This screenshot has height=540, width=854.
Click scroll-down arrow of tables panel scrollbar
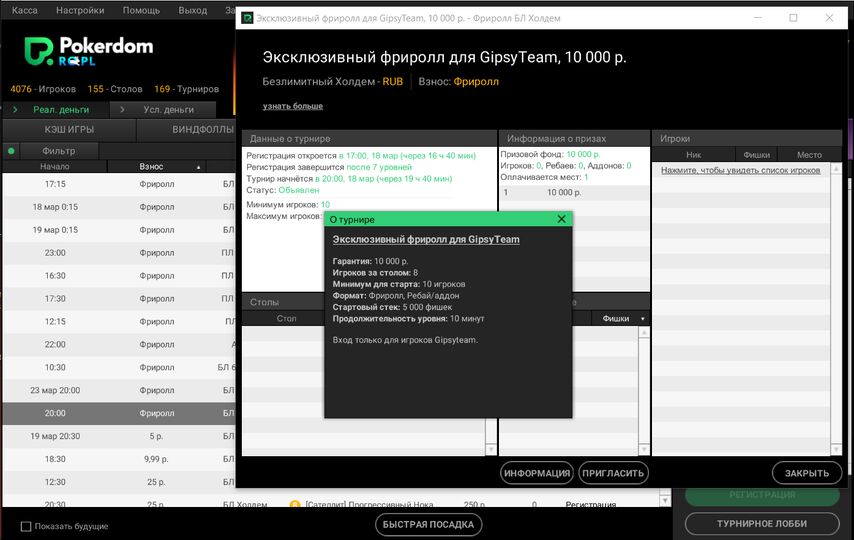[x=491, y=450]
